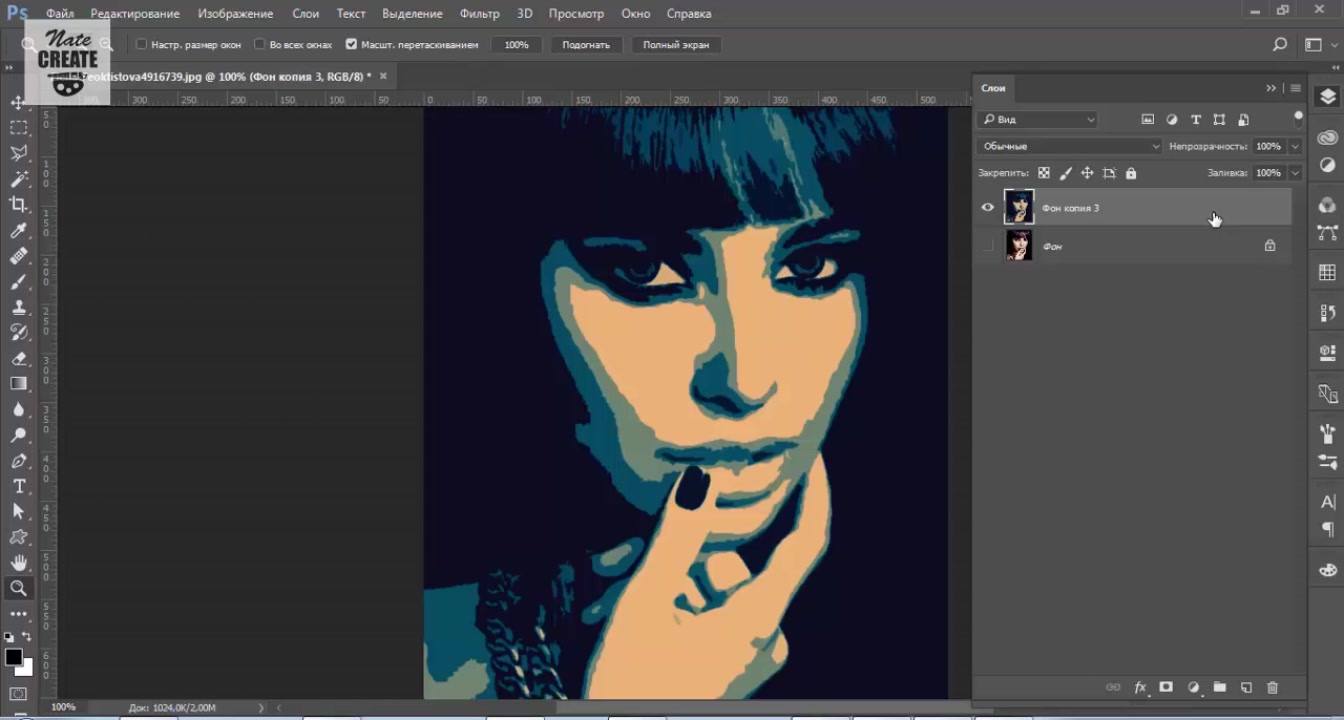Select the Rectangular Marquee tool

tap(19, 128)
